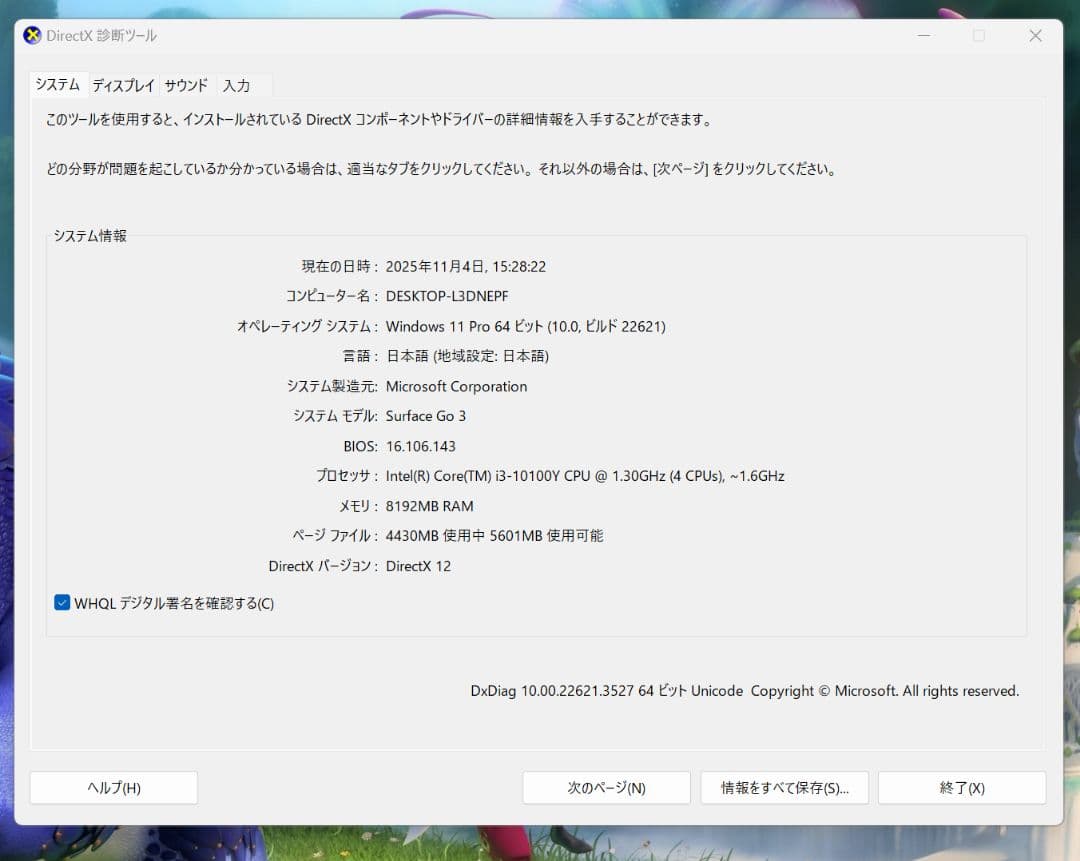The image size is (1080, 861).
Task: Exit the tool with 終了(X)
Action: pyautogui.click(x=961, y=788)
